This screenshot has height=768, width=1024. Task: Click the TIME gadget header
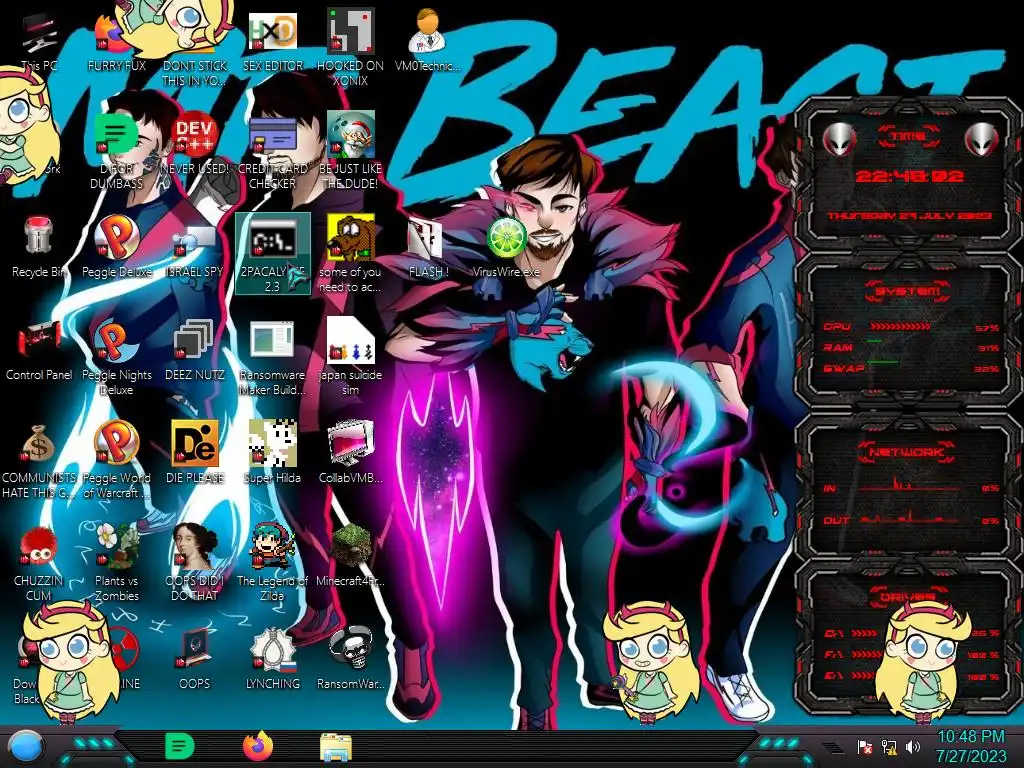909,136
